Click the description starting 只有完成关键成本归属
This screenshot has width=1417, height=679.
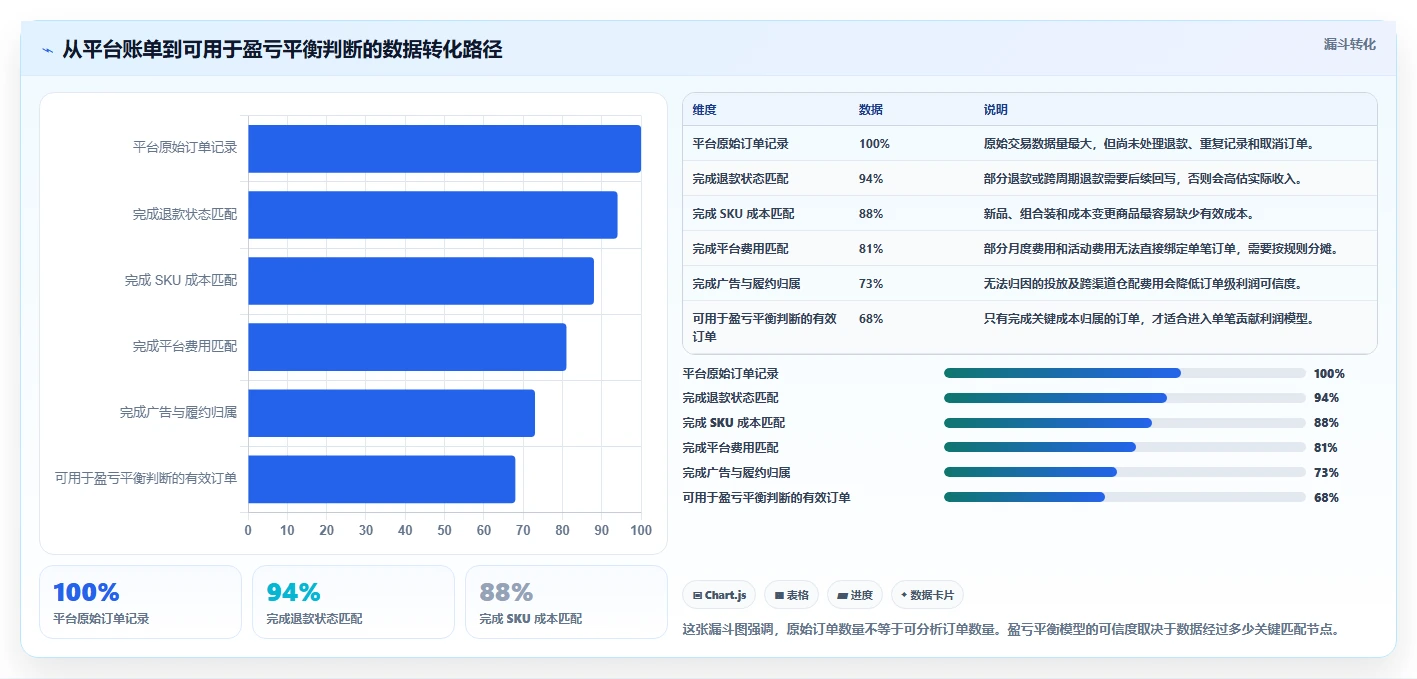[x=1148, y=319]
